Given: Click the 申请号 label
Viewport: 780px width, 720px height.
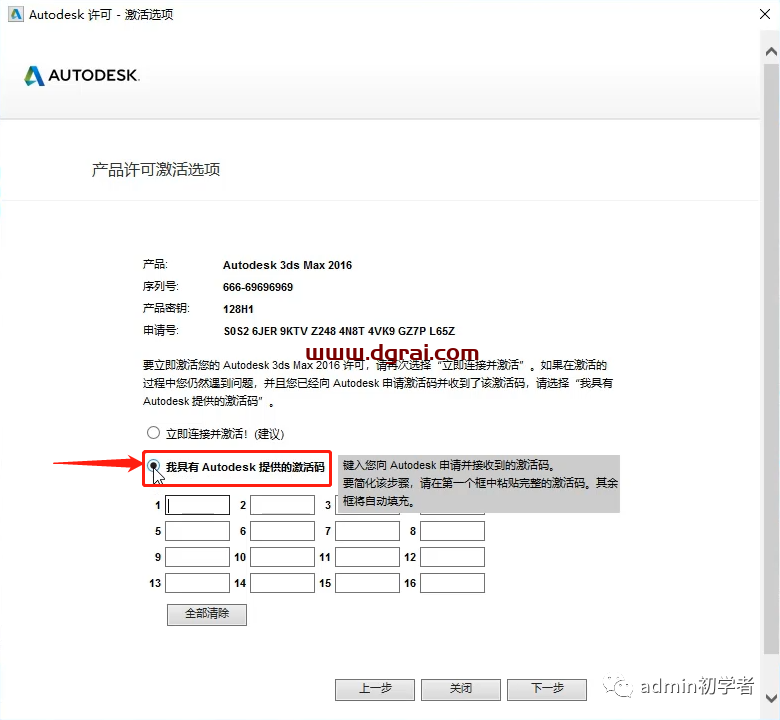Looking at the screenshot, I should point(161,330).
